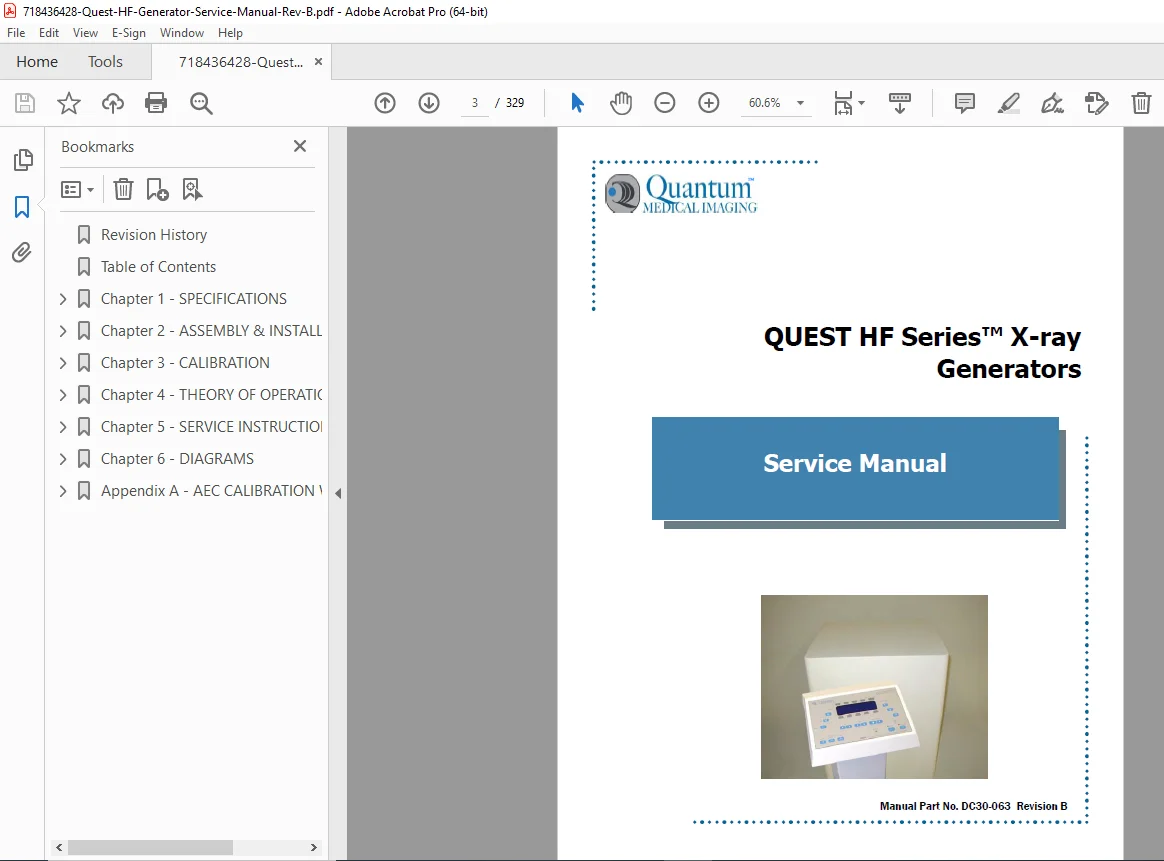Open the Page Thumbnails panel
The height and width of the screenshot is (861, 1164).
(23, 160)
